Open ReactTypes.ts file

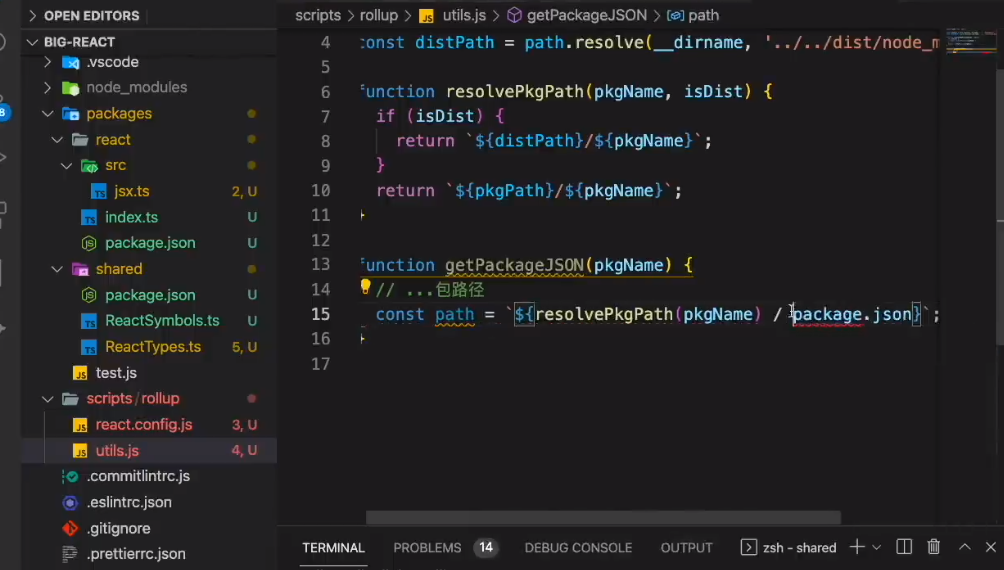(x=153, y=346)
